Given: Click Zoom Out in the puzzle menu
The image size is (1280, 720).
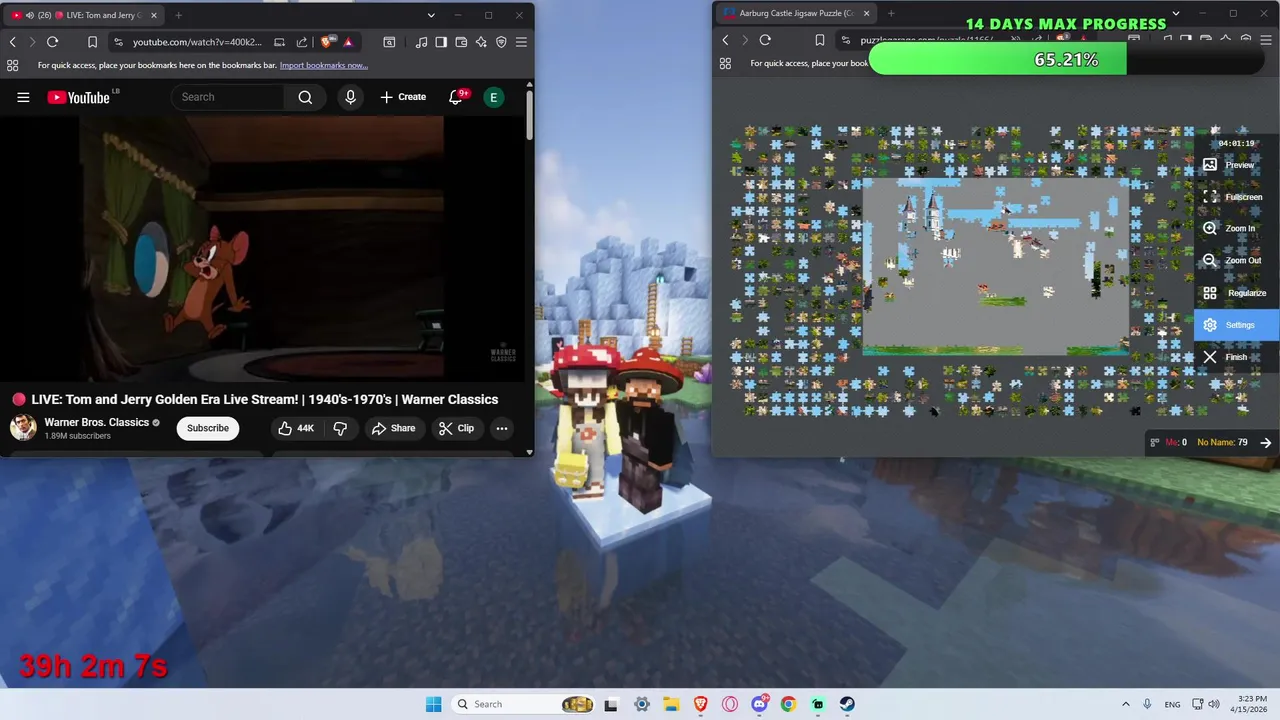Looking at the screenshot, I should coord(1237,261).
